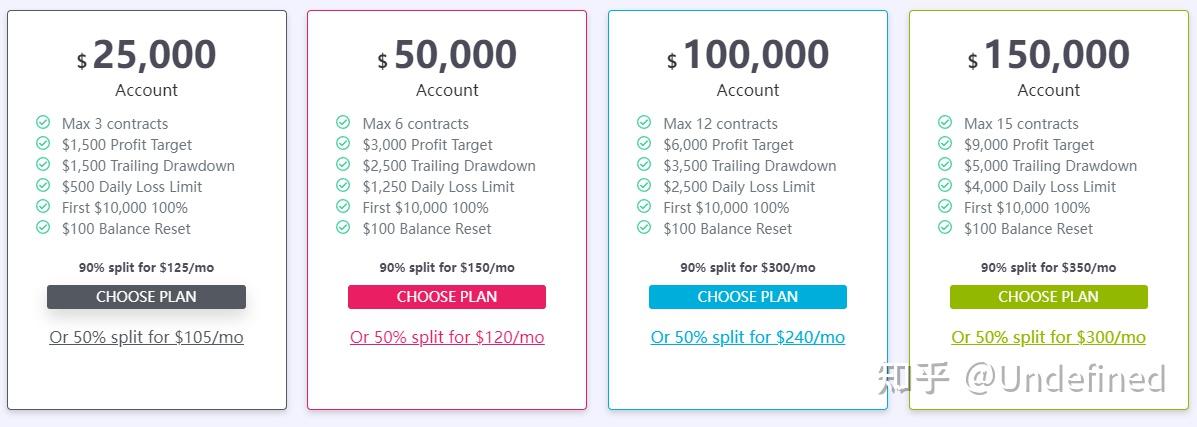Open the 50% split for $120/mo link

coord(447,337)
